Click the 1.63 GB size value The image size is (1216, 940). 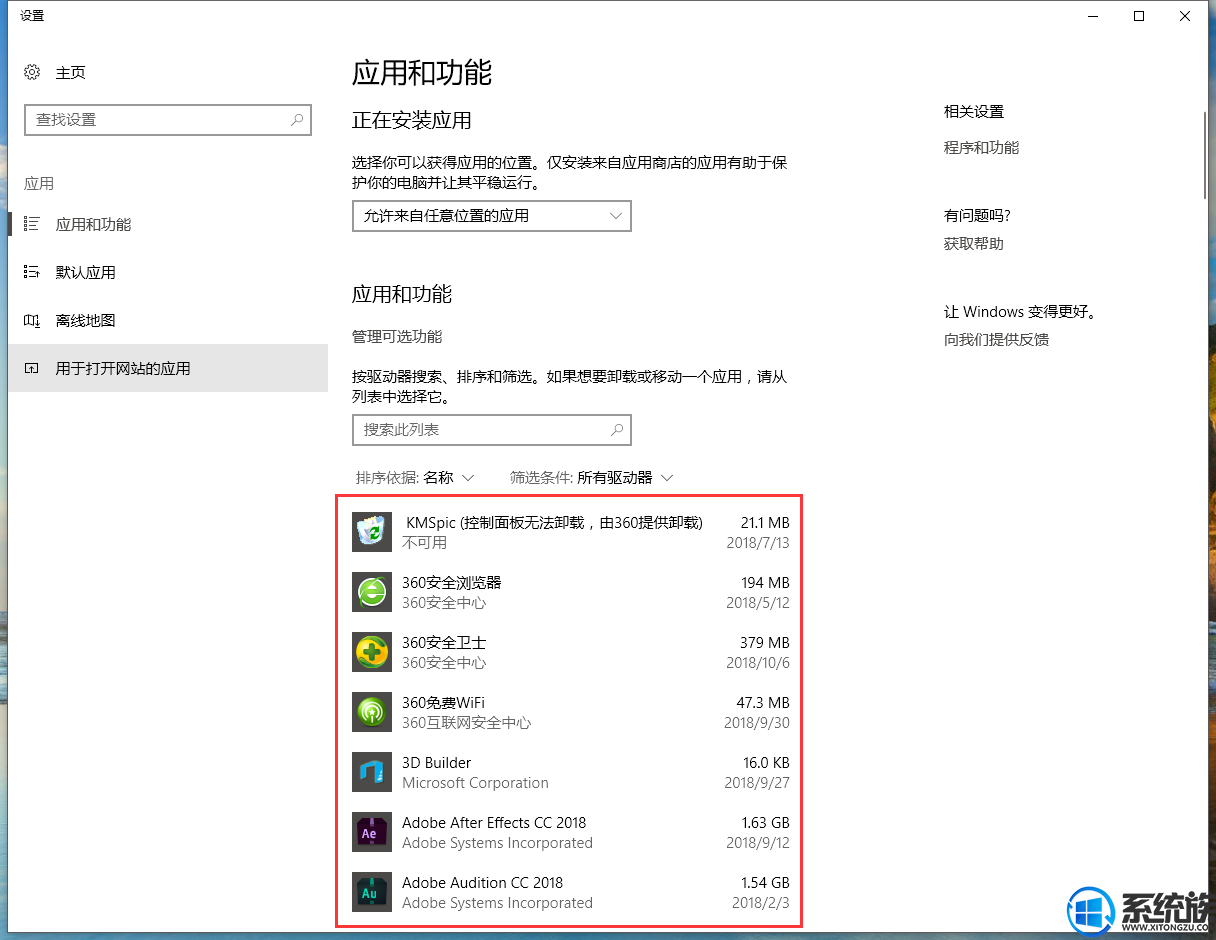[x=765, y=822]
